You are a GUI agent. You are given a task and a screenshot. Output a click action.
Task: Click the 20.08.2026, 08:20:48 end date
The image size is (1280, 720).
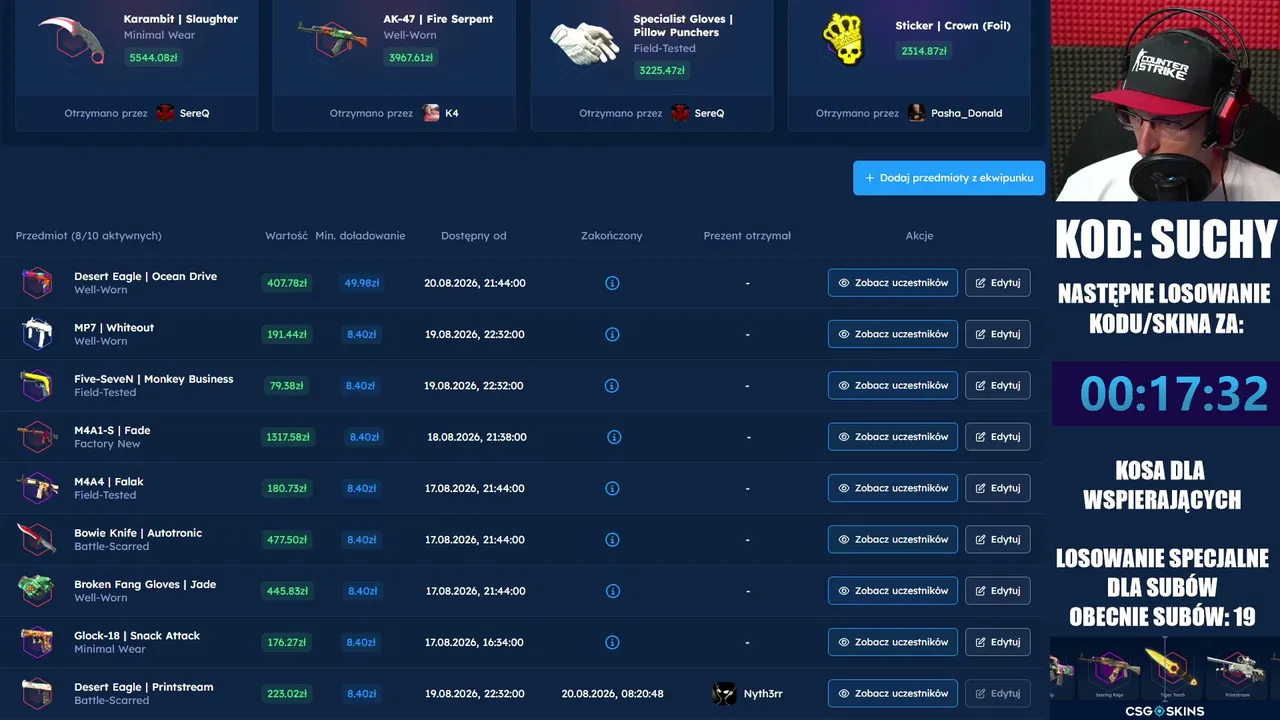613,694
